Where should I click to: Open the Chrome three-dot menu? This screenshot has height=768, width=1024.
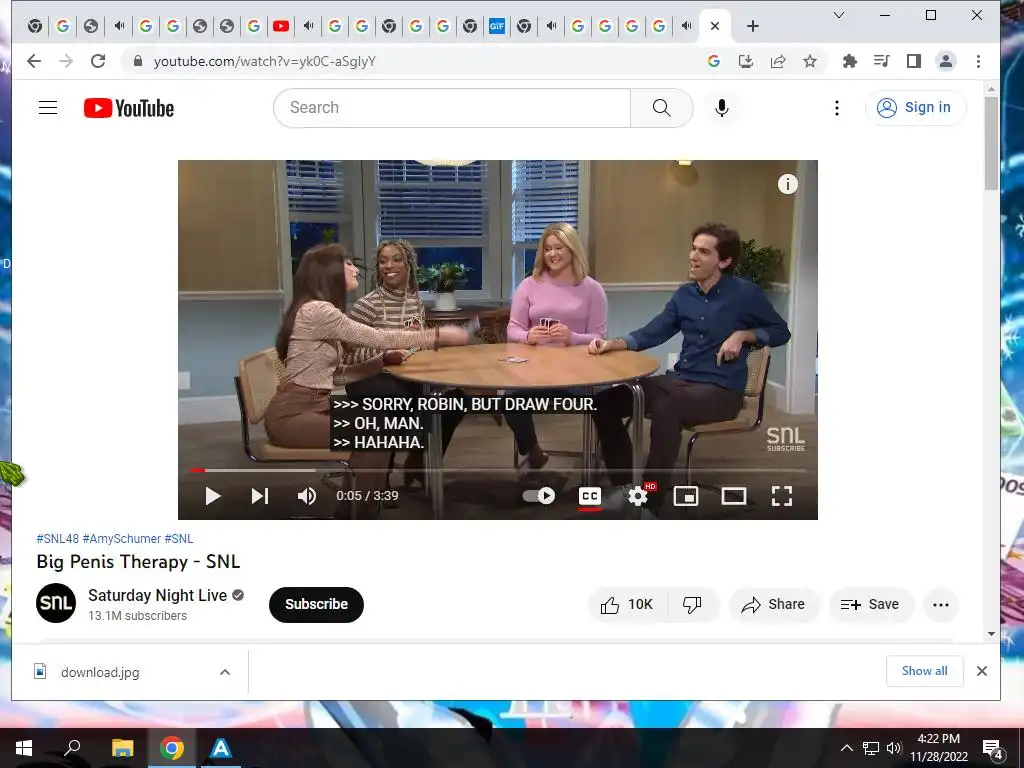click(x=978, y=61)
